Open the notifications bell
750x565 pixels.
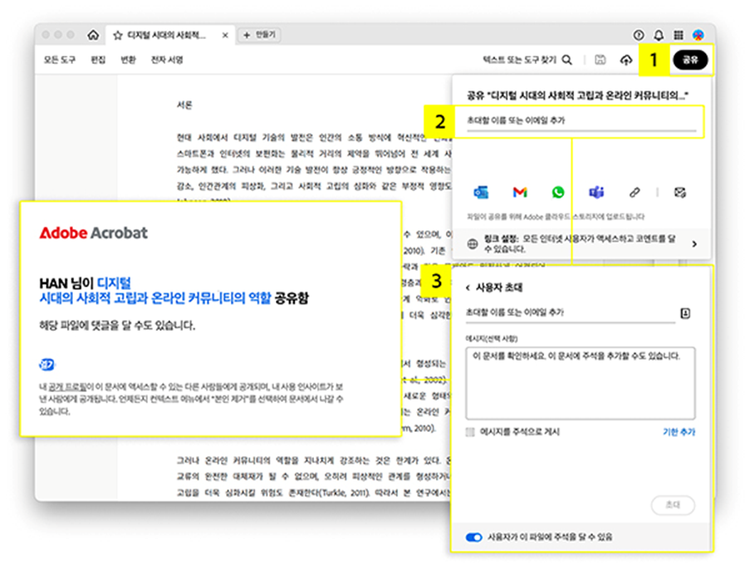tap(659, 35)
